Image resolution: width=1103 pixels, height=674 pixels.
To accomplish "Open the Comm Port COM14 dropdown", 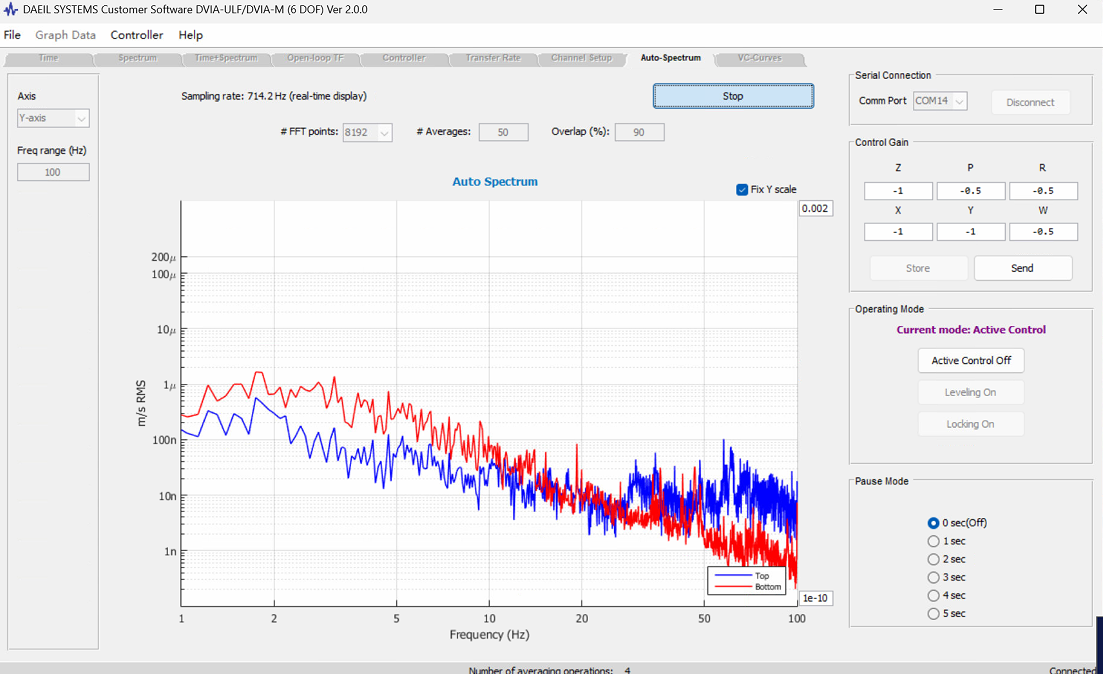I will point(941,101).
